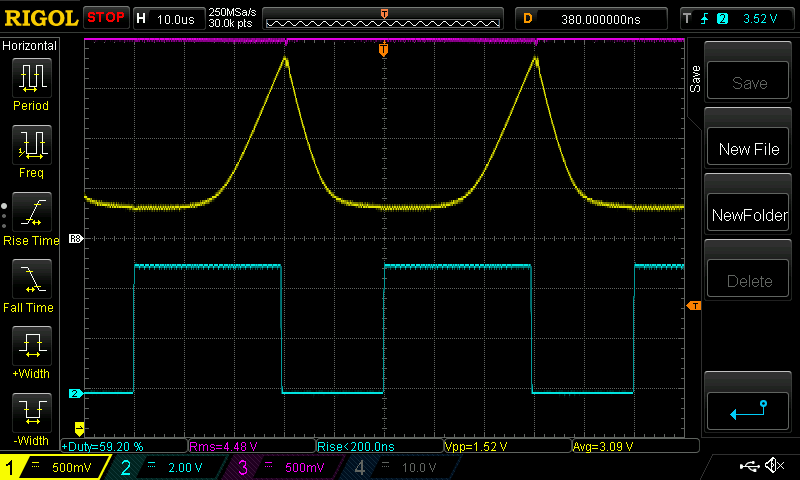Click the New File menu item
This screenshot has height=480, width=800.
pos(749,149)
